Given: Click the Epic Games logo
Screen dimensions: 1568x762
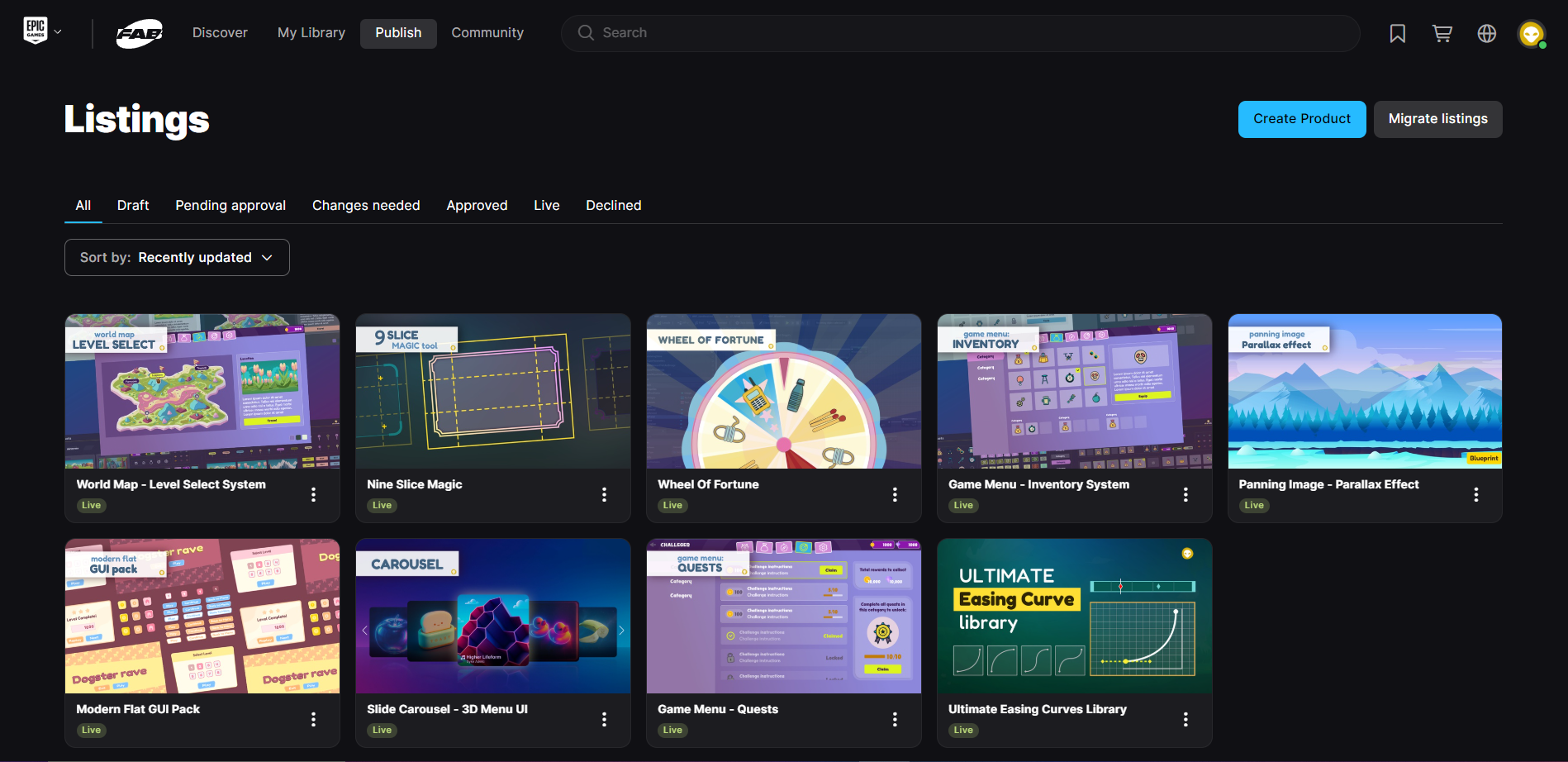Looking at the screenshot, I should [x=36, y=31].
